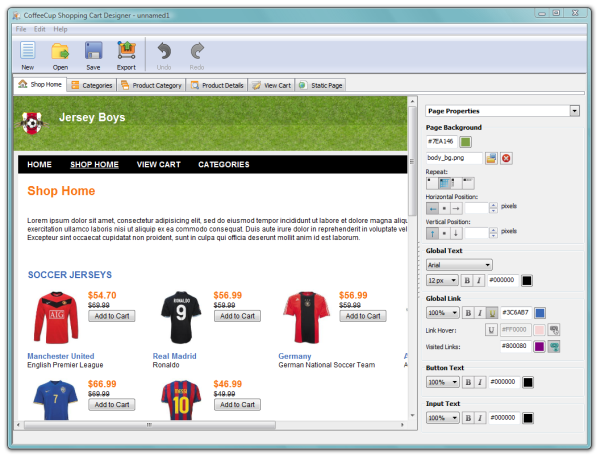Browse for background image file icon
The width and height of the screenshot is (600, 456).
coord(491,158)
